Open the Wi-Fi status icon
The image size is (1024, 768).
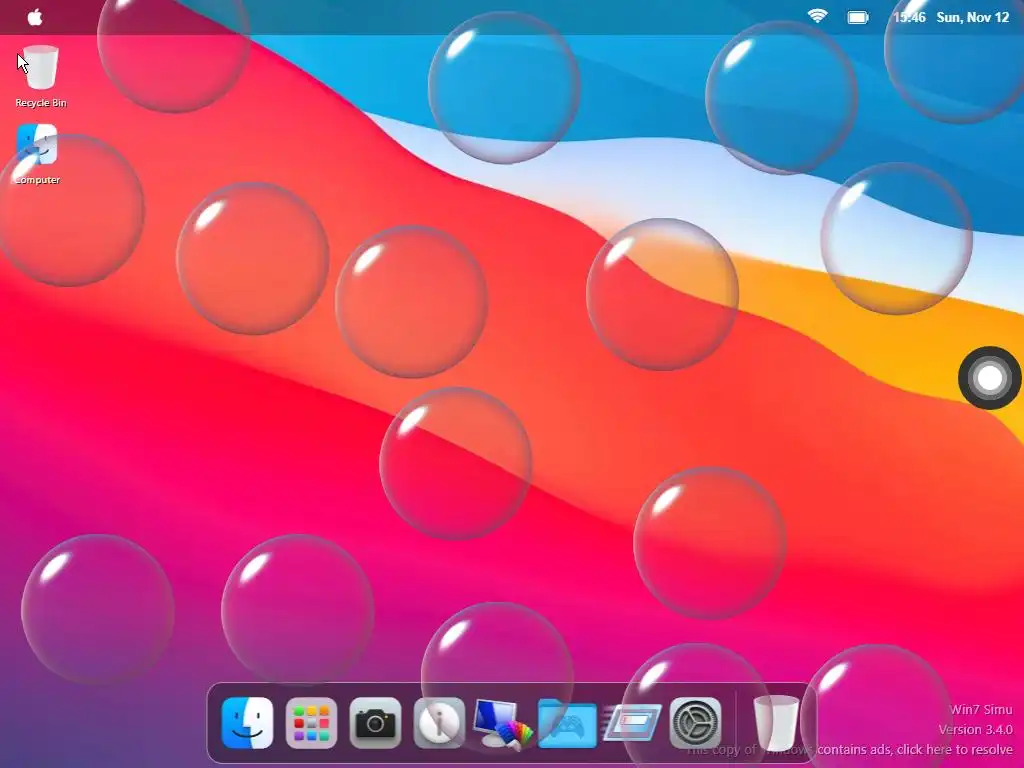[817, 16]
